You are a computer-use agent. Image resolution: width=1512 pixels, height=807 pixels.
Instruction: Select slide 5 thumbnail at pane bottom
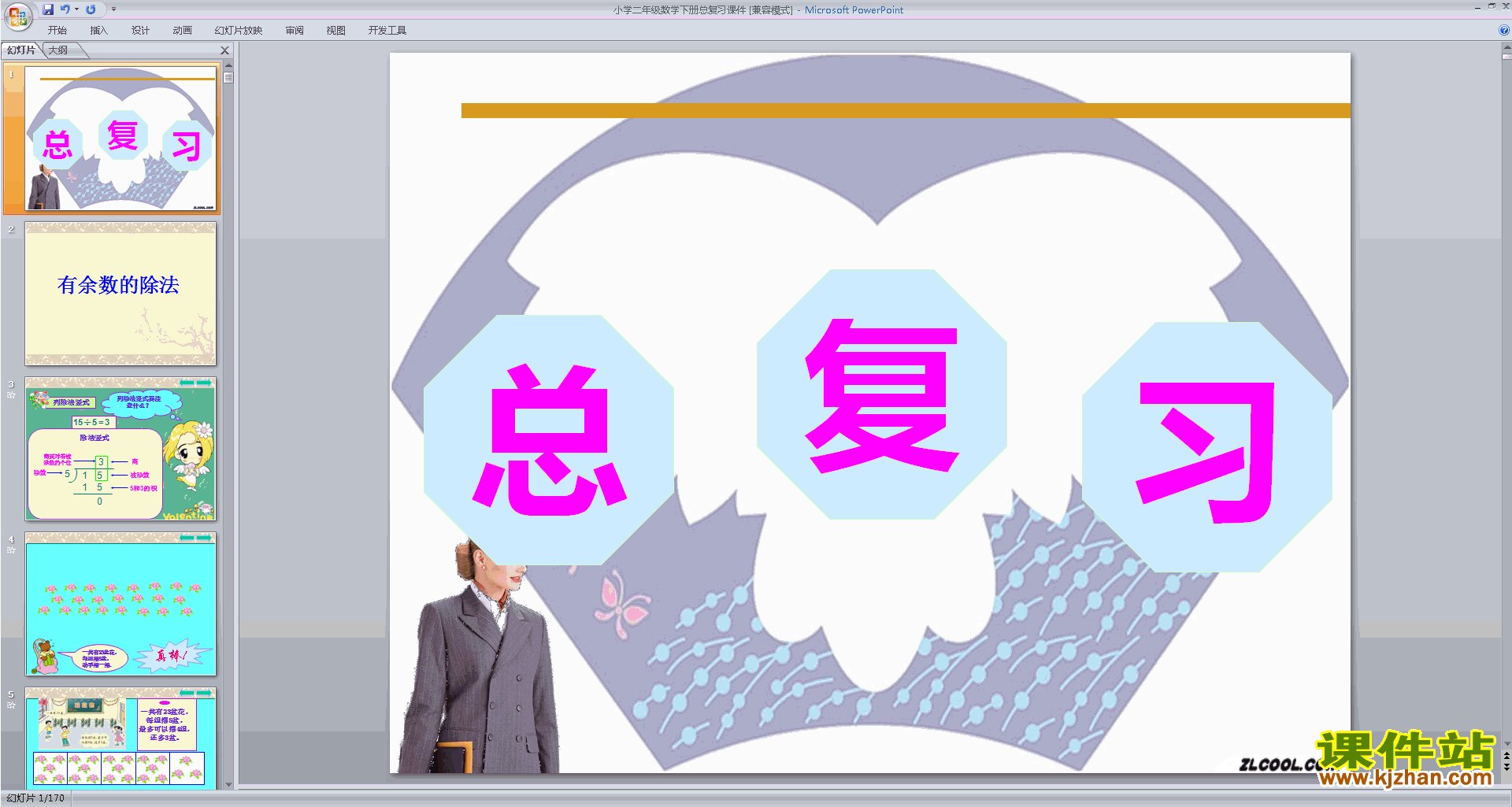[120, 737]
